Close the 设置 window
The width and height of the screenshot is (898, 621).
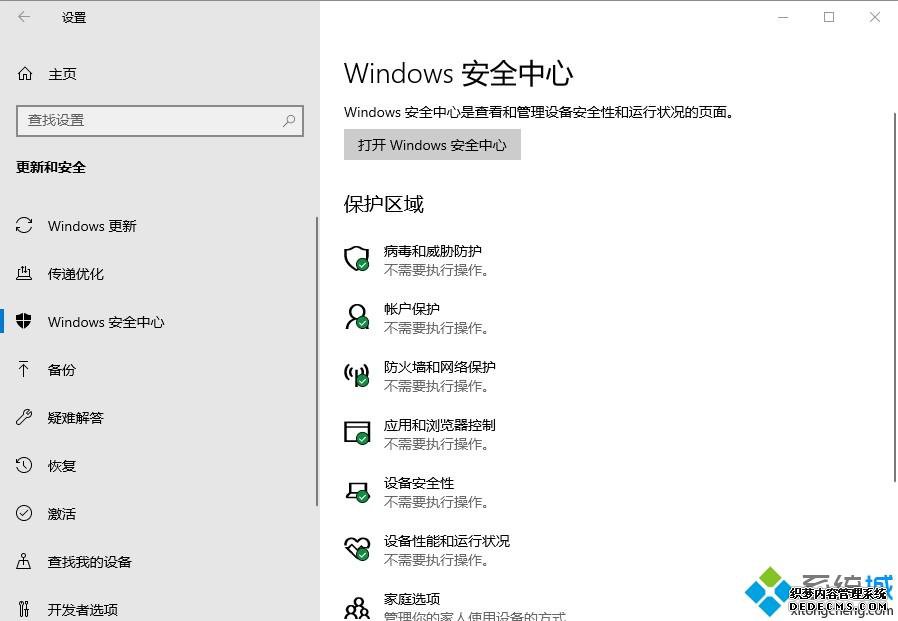(x=875, y=17)
